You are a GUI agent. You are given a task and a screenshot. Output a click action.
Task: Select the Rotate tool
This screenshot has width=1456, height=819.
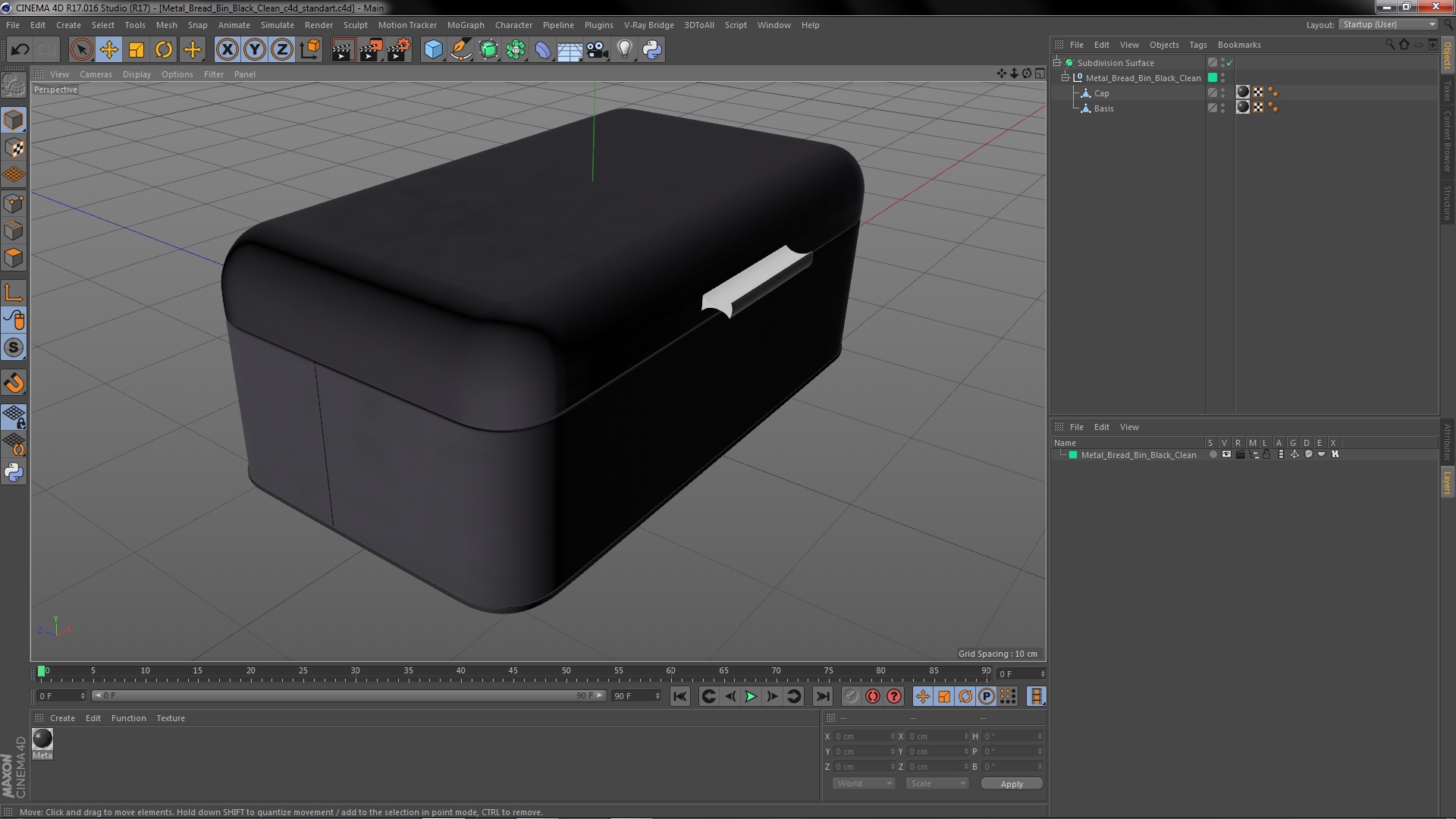pos(164,50)
